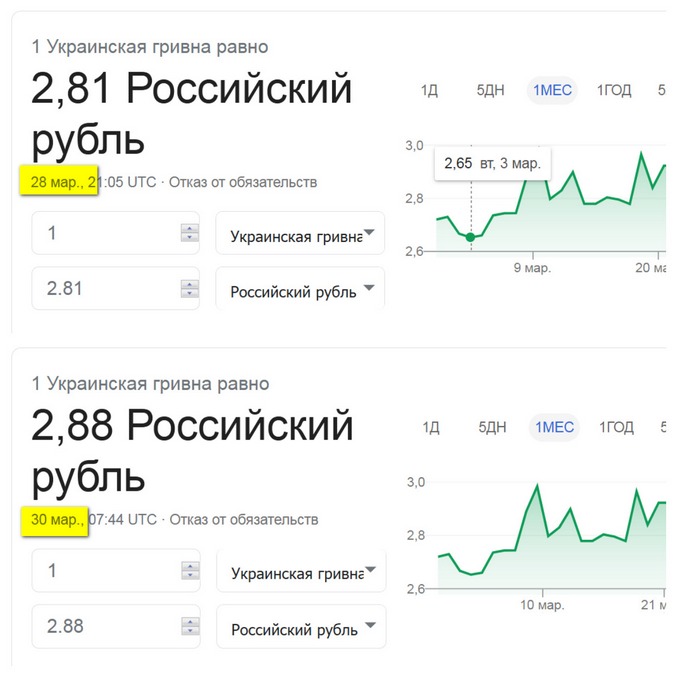Viewport: 675px width, 675px height.
Task: Open Украинская гривна currency dropdown in top converter
Action: coord(300,233)
